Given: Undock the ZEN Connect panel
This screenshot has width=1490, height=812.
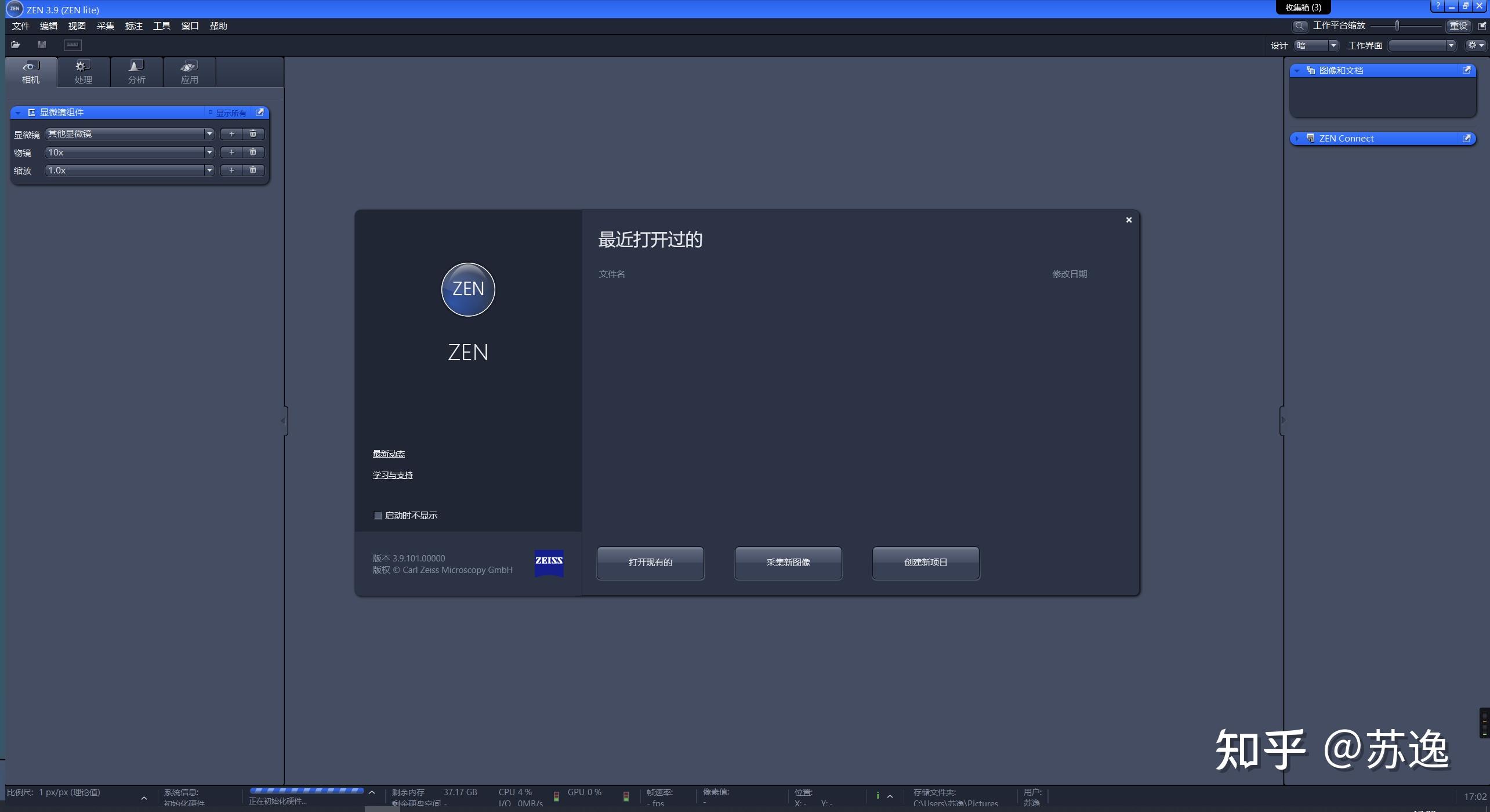Looking at the screenshot, I should pyautogui.click(x=1467, y=138).
